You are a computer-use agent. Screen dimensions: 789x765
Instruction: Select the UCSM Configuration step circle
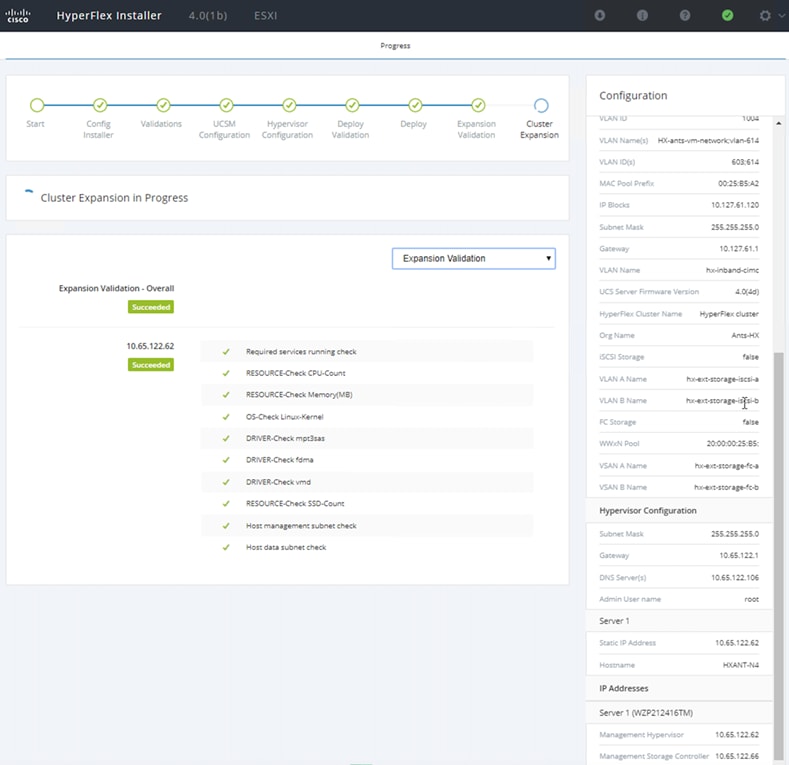coord(226,105)
